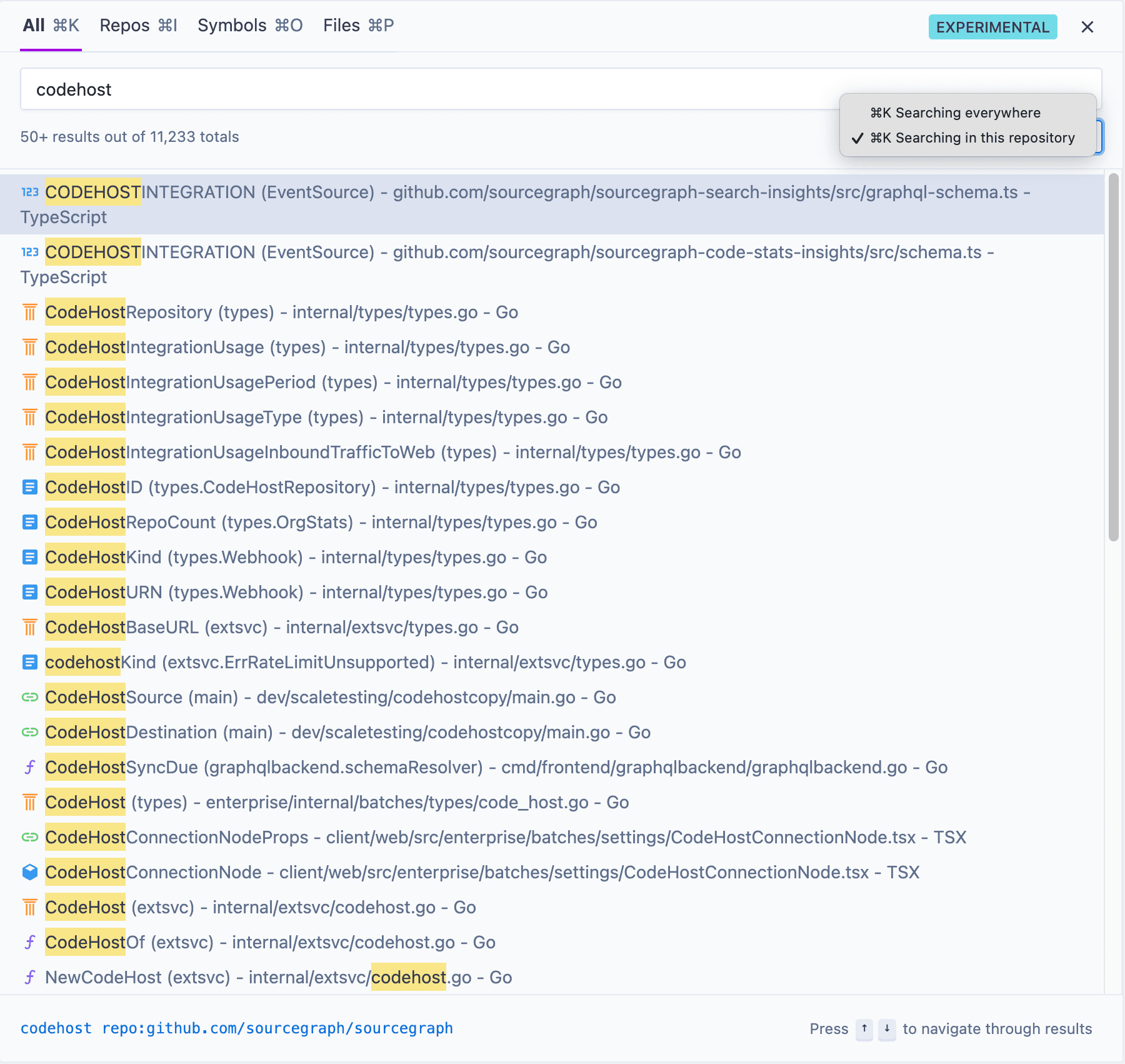
Task: Click the link icon beside CodeHostSource
Action: [30, 697]
